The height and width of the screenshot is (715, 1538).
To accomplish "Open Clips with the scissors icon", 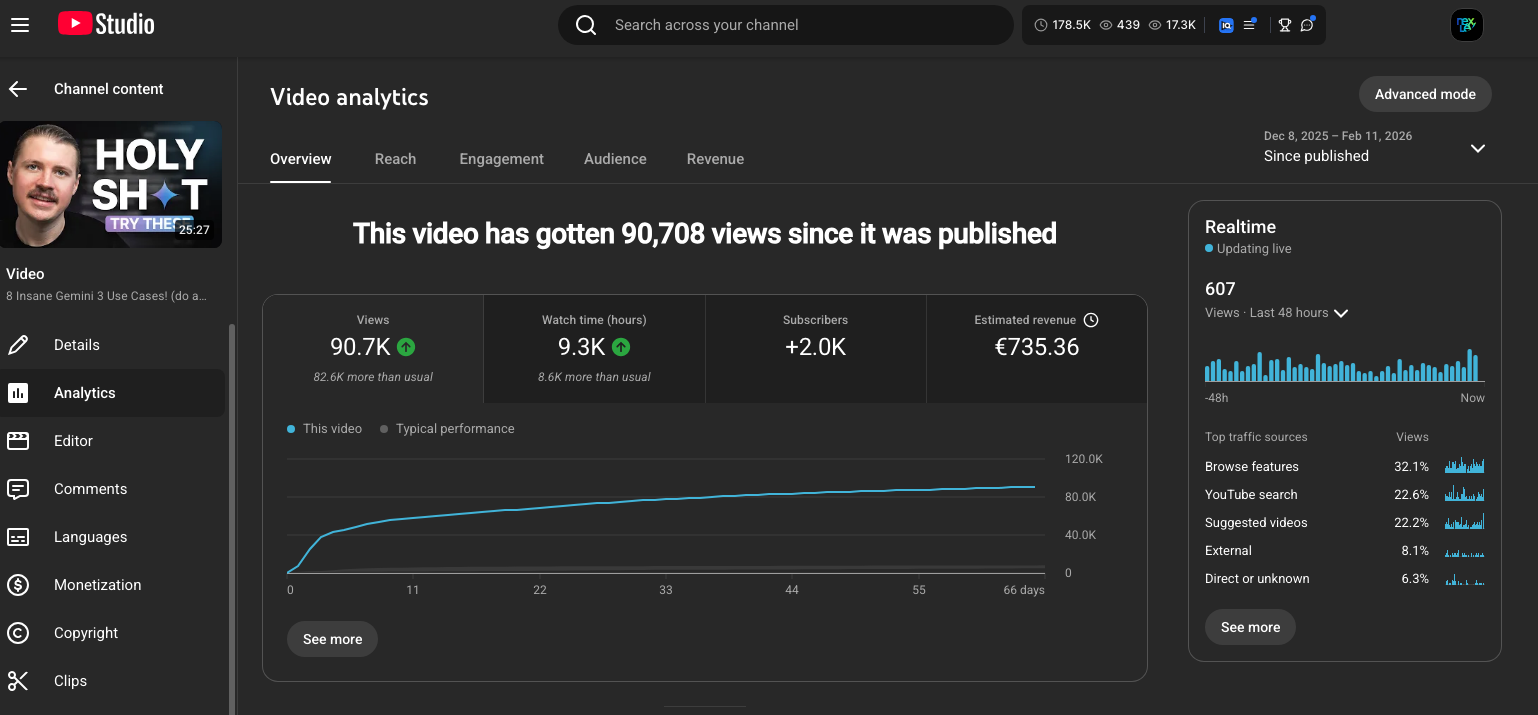I will coord(17,680).
